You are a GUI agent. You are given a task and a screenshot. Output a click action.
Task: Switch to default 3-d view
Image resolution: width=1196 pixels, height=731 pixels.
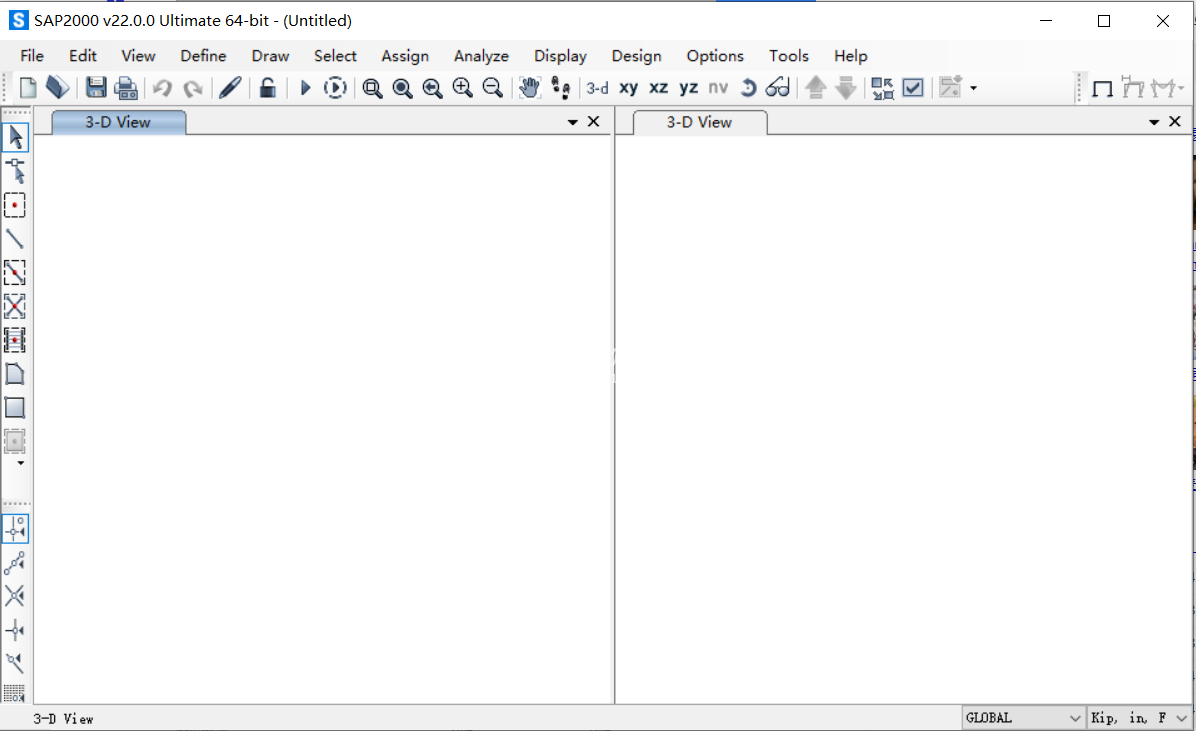[x=597, y=89]
